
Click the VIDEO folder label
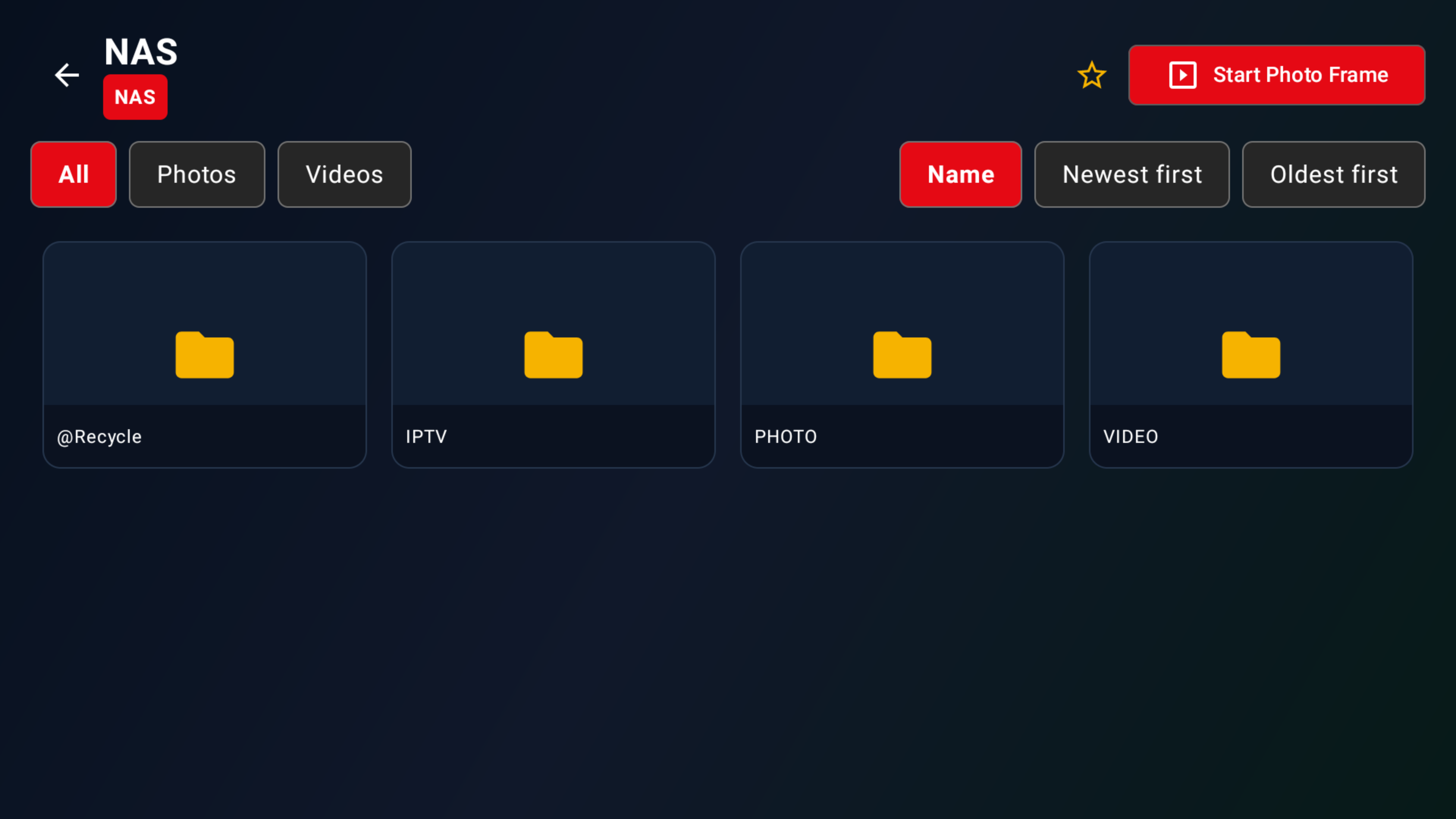(x=1130, y=437)
